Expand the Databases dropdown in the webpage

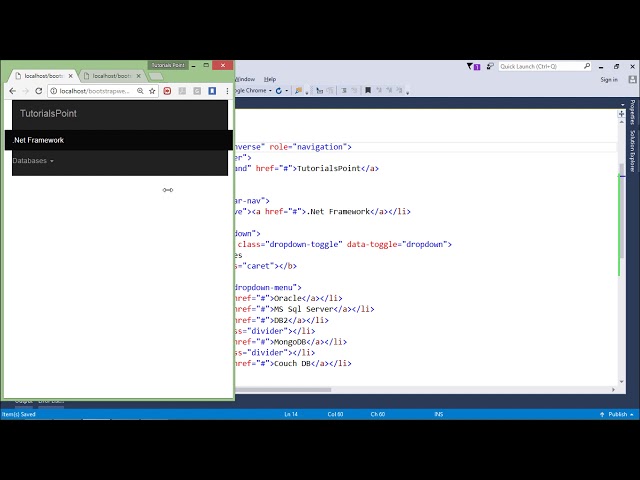coord(33,161)
